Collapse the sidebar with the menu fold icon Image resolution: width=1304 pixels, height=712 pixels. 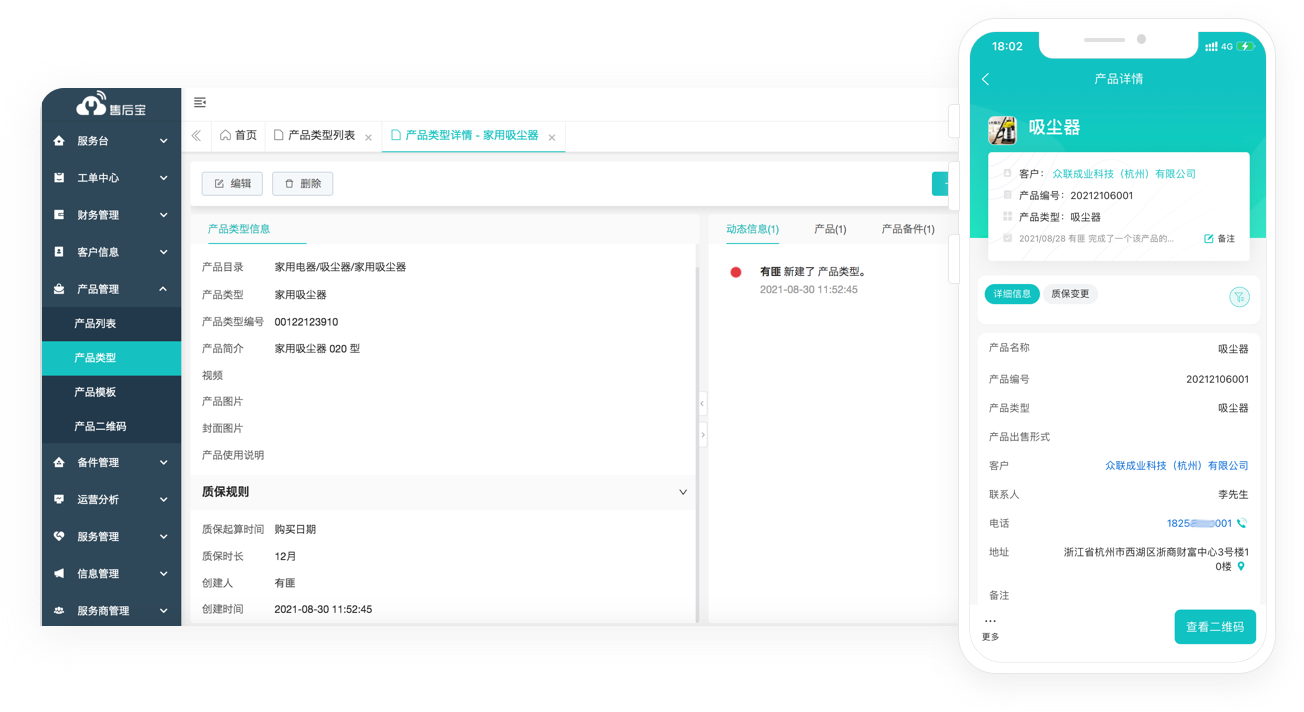pyautogui.click(x=200, y=102)
